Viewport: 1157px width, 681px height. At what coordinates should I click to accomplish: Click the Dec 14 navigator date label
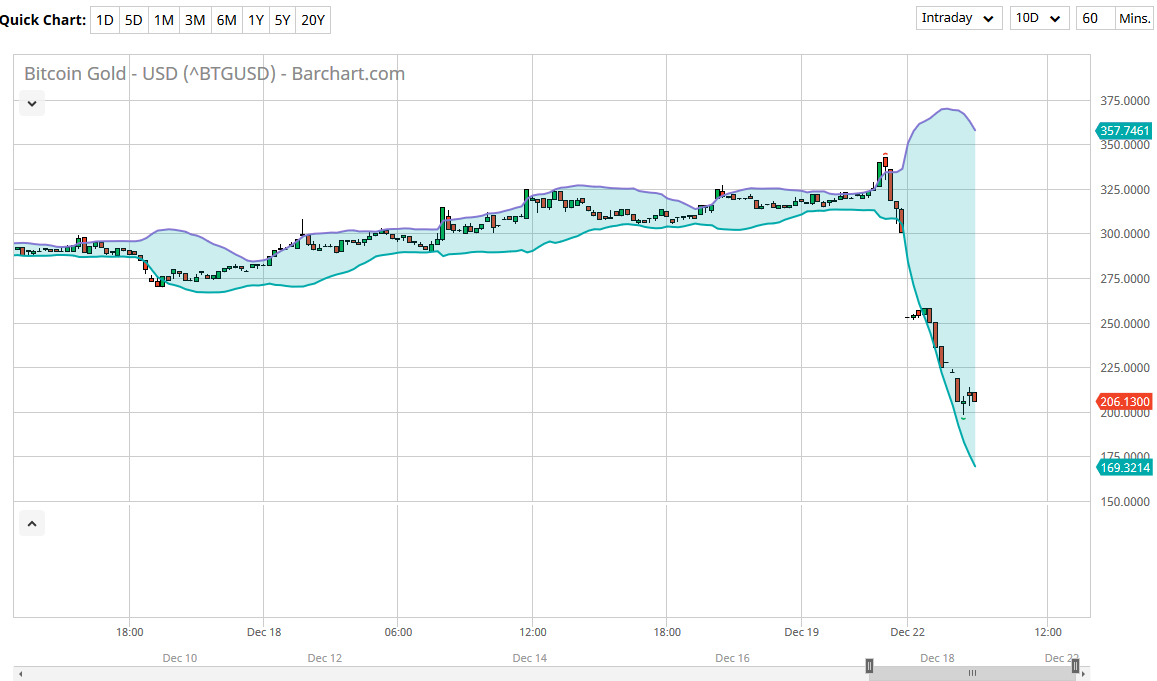click(530, 658)
